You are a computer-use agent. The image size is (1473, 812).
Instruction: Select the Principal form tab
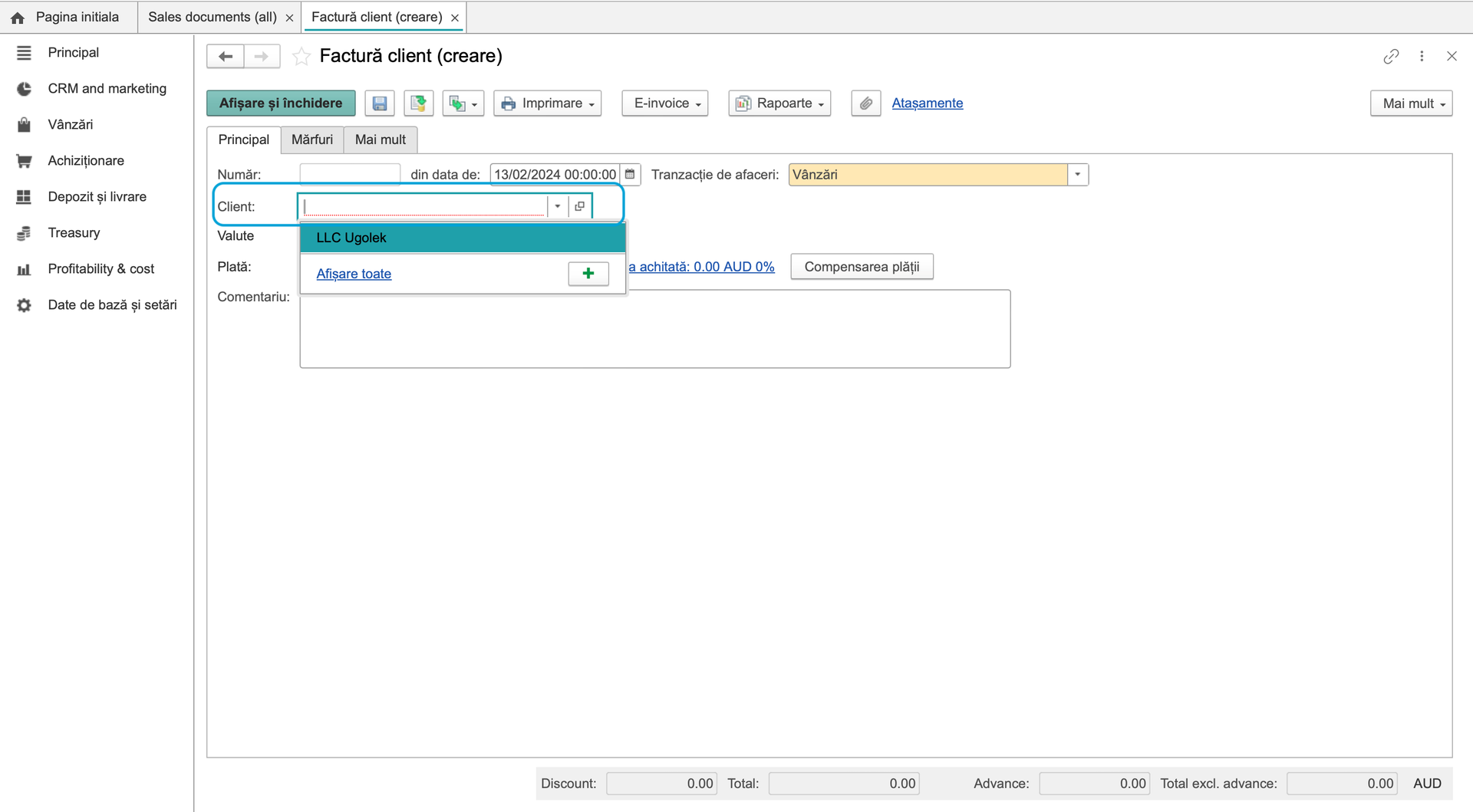(244, 140)
